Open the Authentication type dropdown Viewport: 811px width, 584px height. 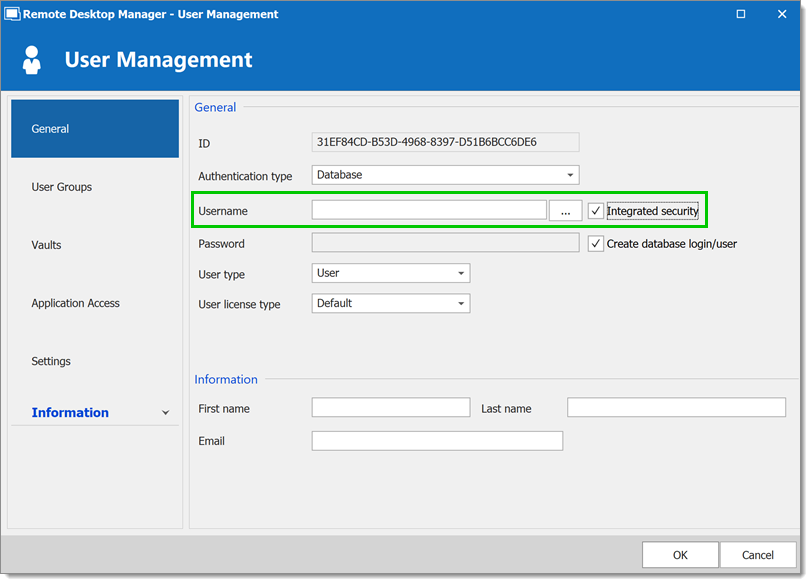pos(445,175)
